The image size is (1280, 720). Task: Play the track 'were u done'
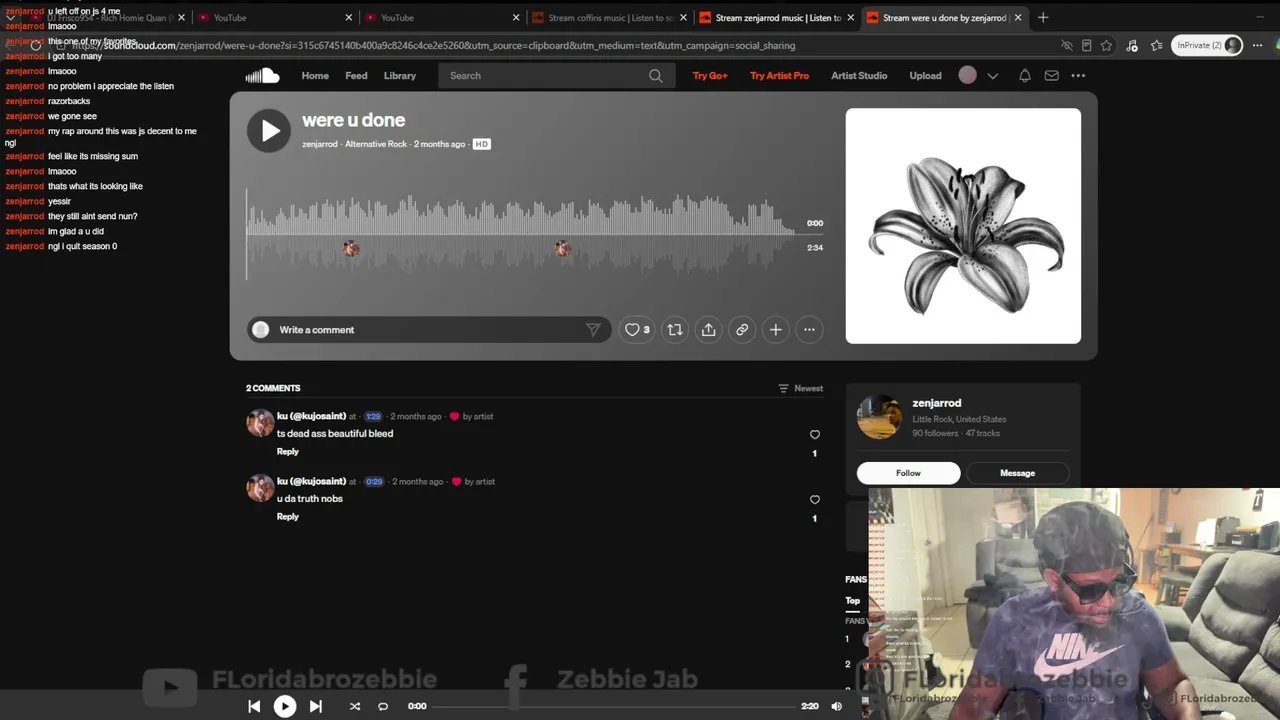pyautogui.click(x=269, y=131)
